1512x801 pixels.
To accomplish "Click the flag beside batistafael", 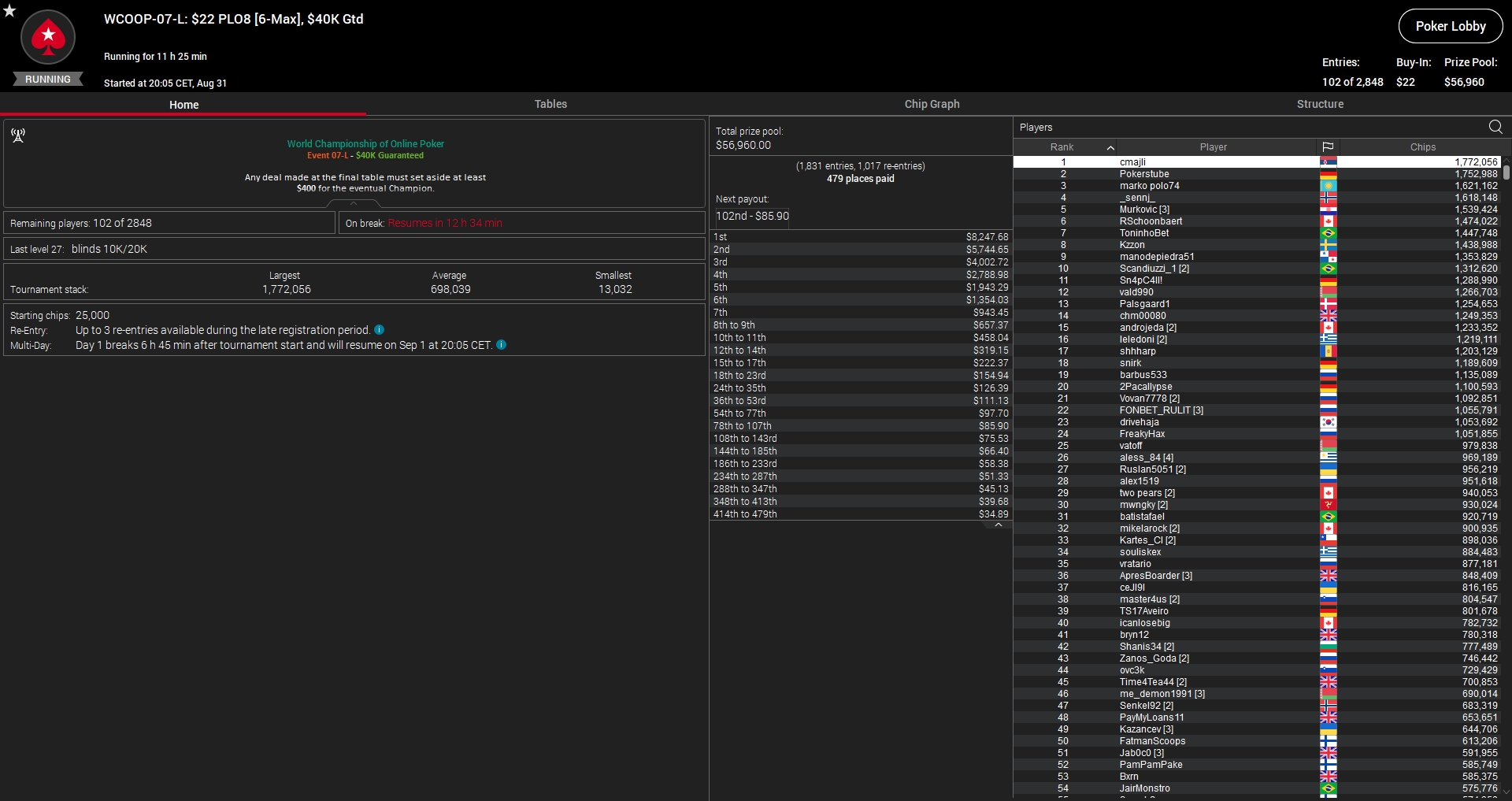I will click(1328, 517).
